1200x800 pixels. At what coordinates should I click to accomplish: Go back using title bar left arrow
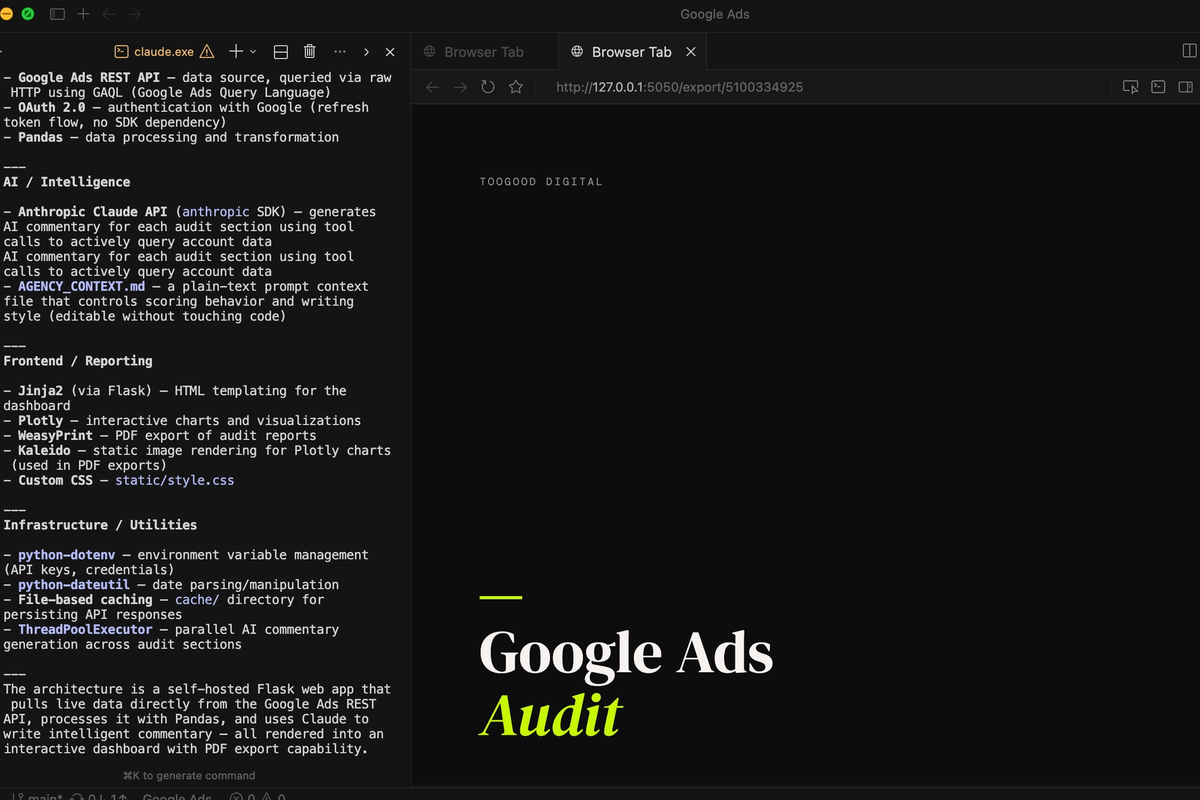(x=109, y=14)
